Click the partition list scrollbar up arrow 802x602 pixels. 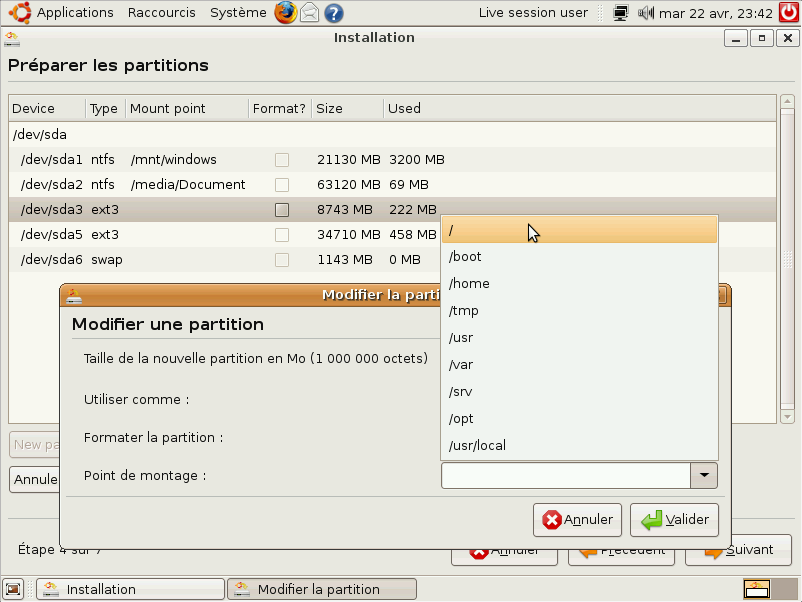pos(788,101)
